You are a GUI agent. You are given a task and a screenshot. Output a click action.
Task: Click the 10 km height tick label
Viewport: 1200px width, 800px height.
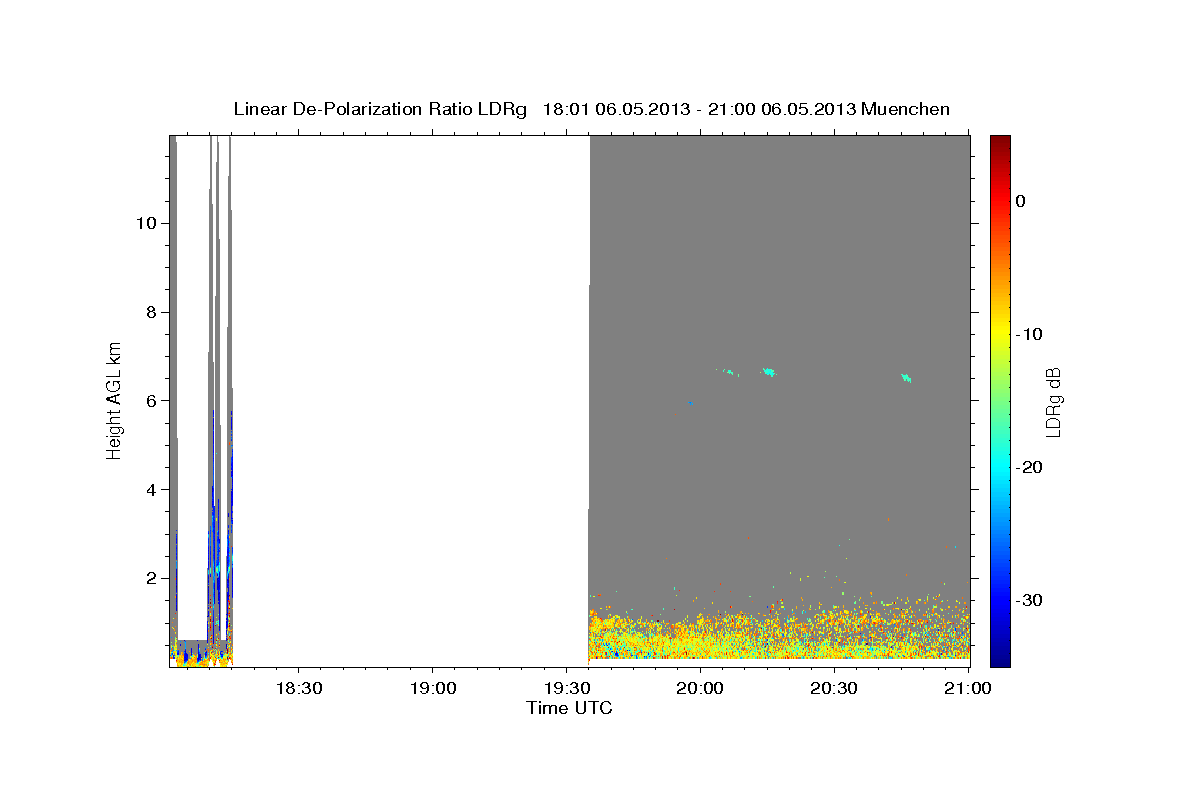(148, 223)
